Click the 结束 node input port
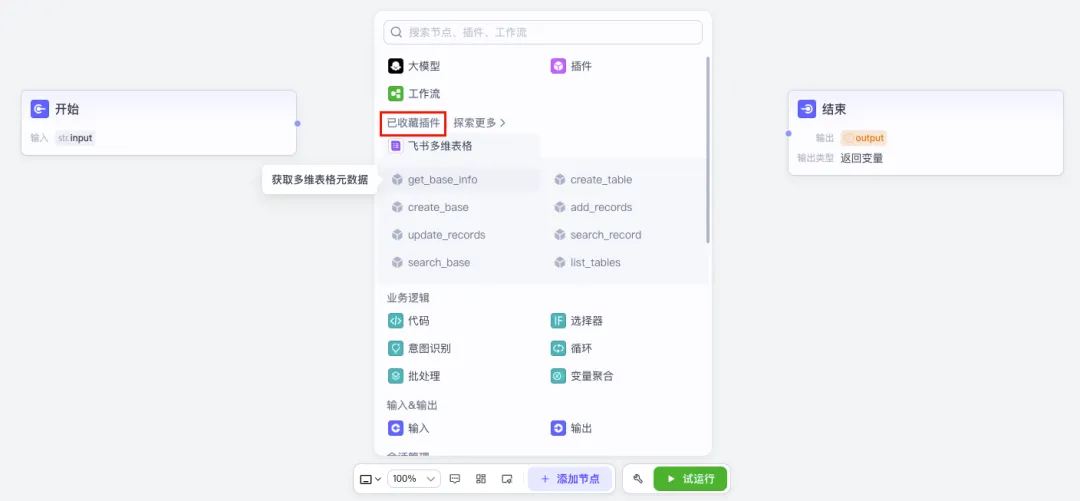This screenshot has height=501, width=1080. (789, 134)
